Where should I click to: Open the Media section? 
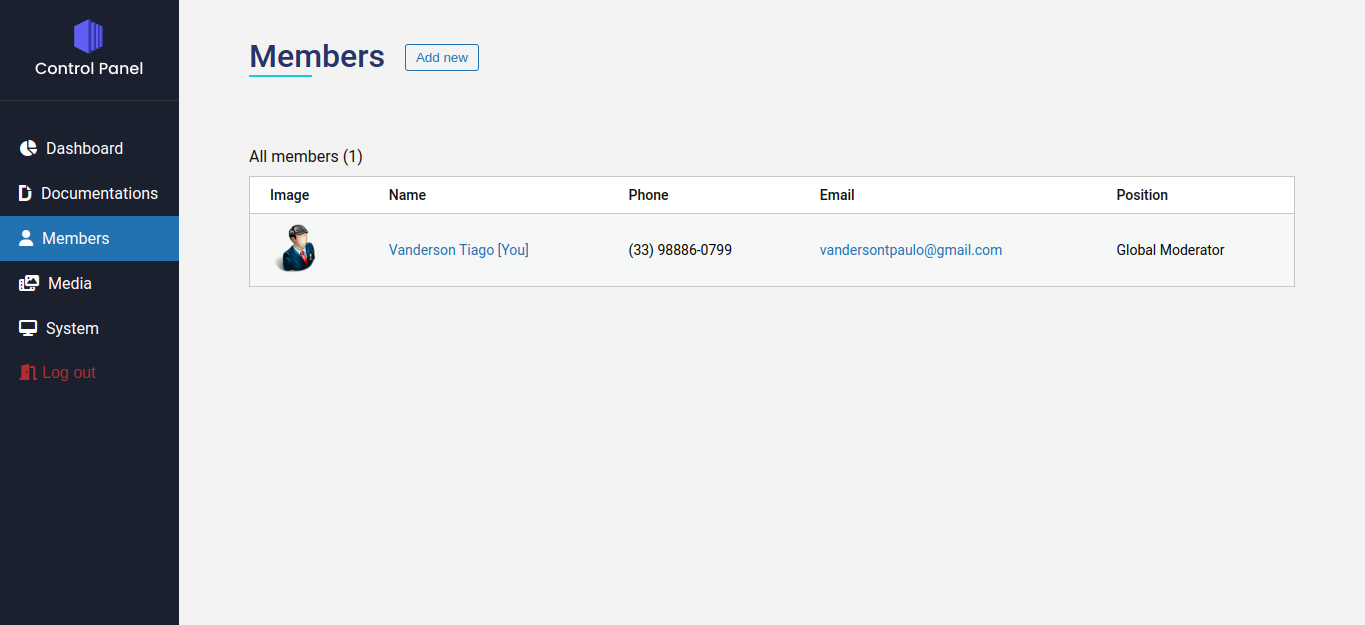point(89,283)
